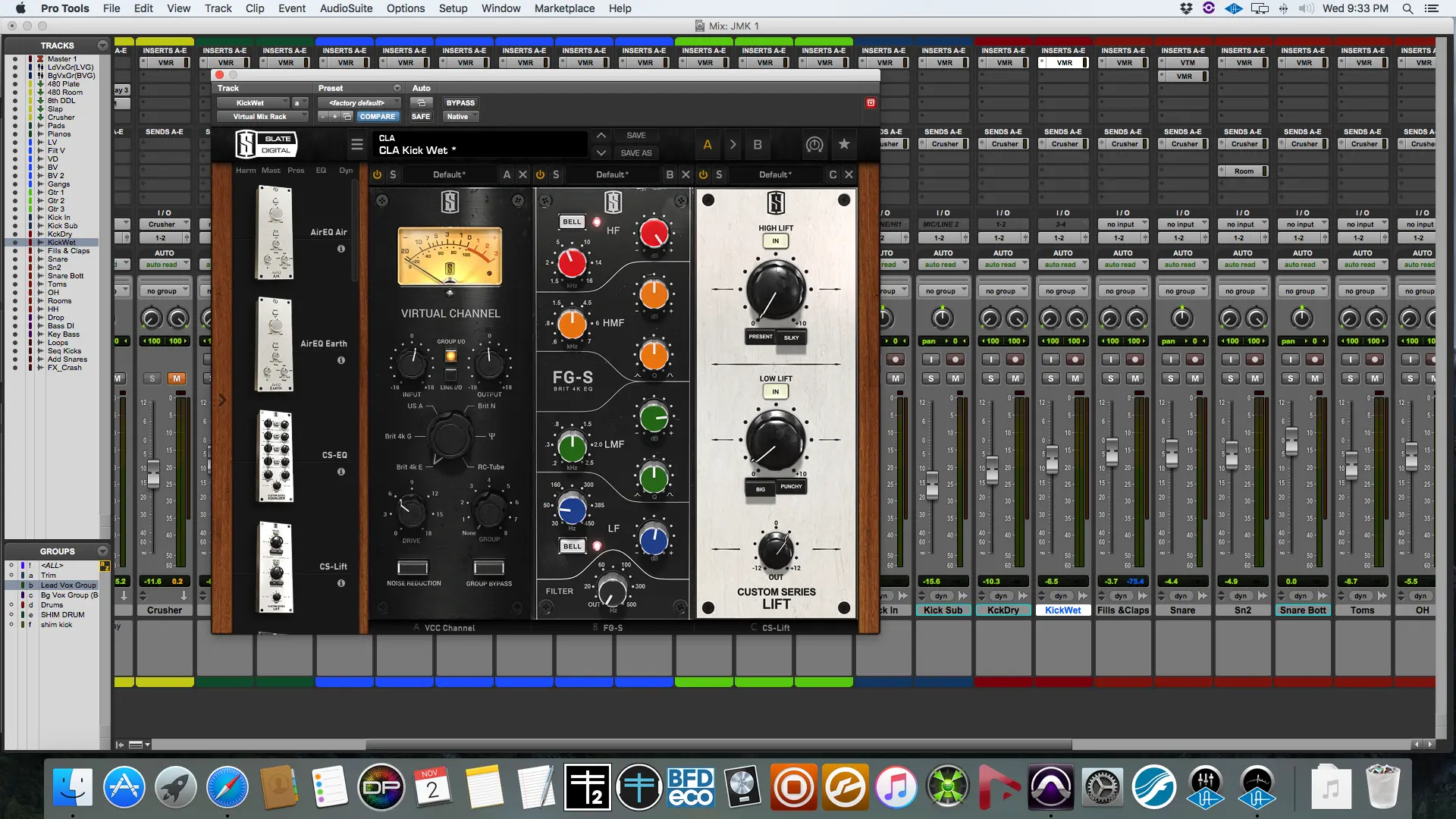Open module A Default preset dropdown
The height and width of the screenshot is (819, 1456).
point(449,174)
